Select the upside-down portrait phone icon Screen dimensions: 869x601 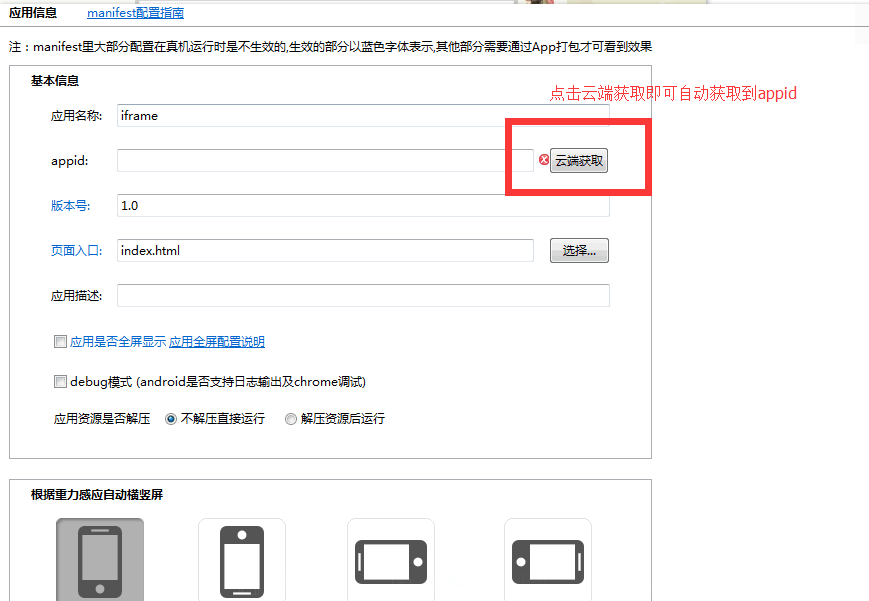point(242,561)
